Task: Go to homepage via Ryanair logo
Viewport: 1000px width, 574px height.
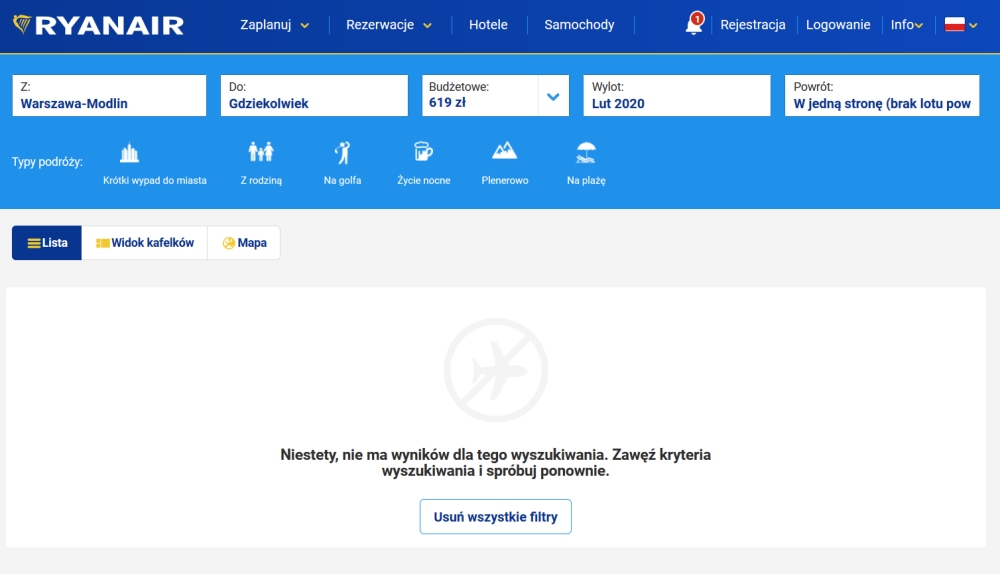Action: point(98,25)
